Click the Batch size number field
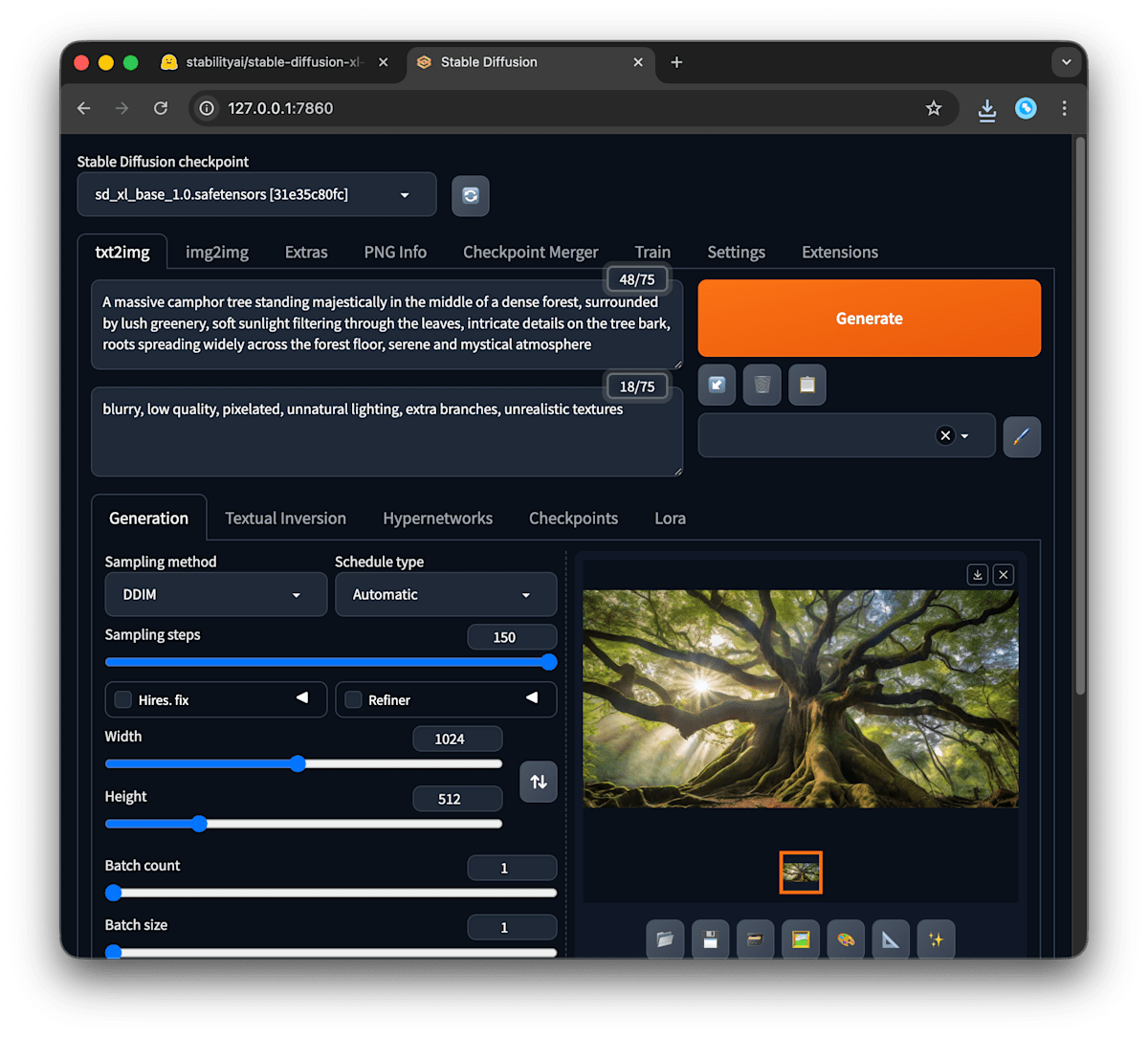The width and height of the screenshot is (1148, 1038). [512, 927]
